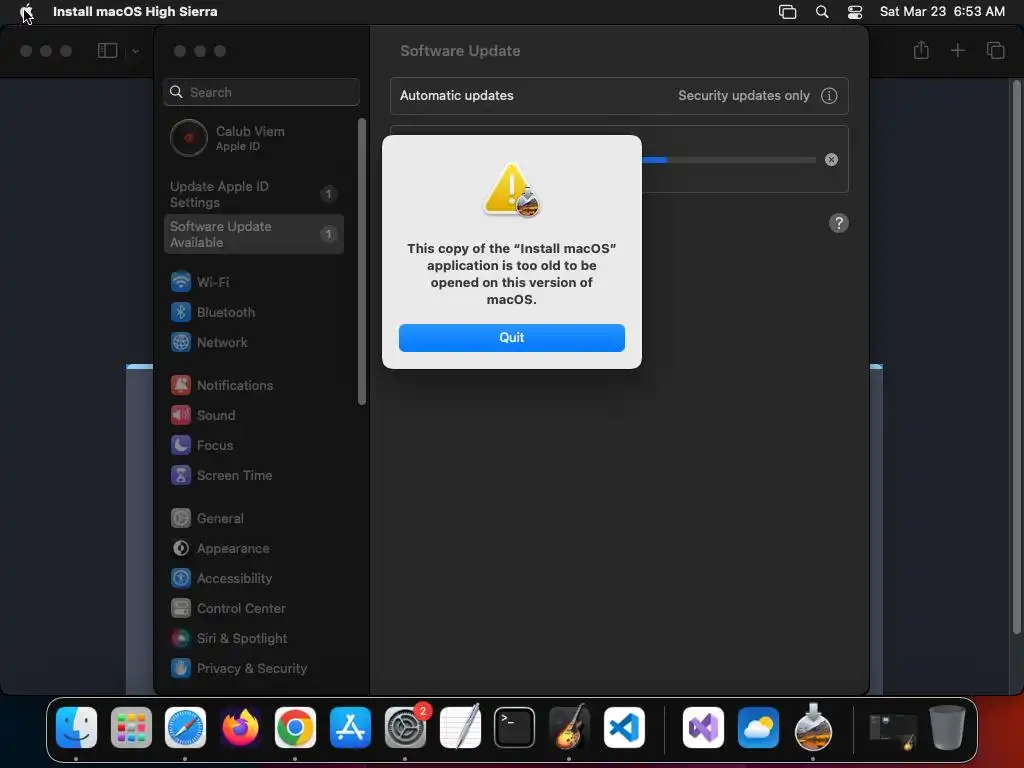Viewport: 1024px width, 768px height.
Task: Open Visual Studio Code from the Dock
Action: tap(624, 728)
